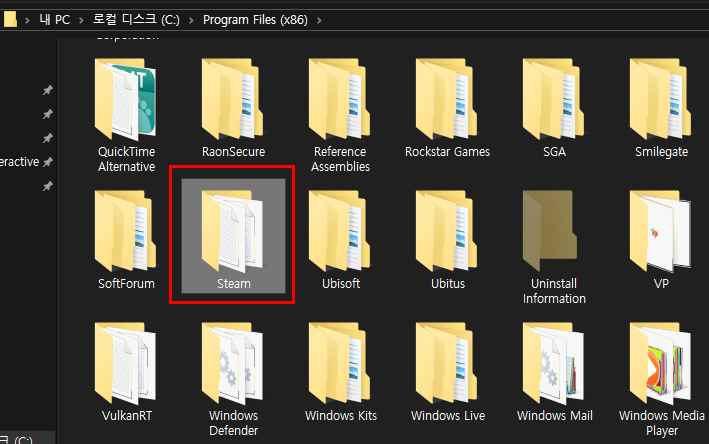Select the Windows Kits folder icon

click(340, 363)
